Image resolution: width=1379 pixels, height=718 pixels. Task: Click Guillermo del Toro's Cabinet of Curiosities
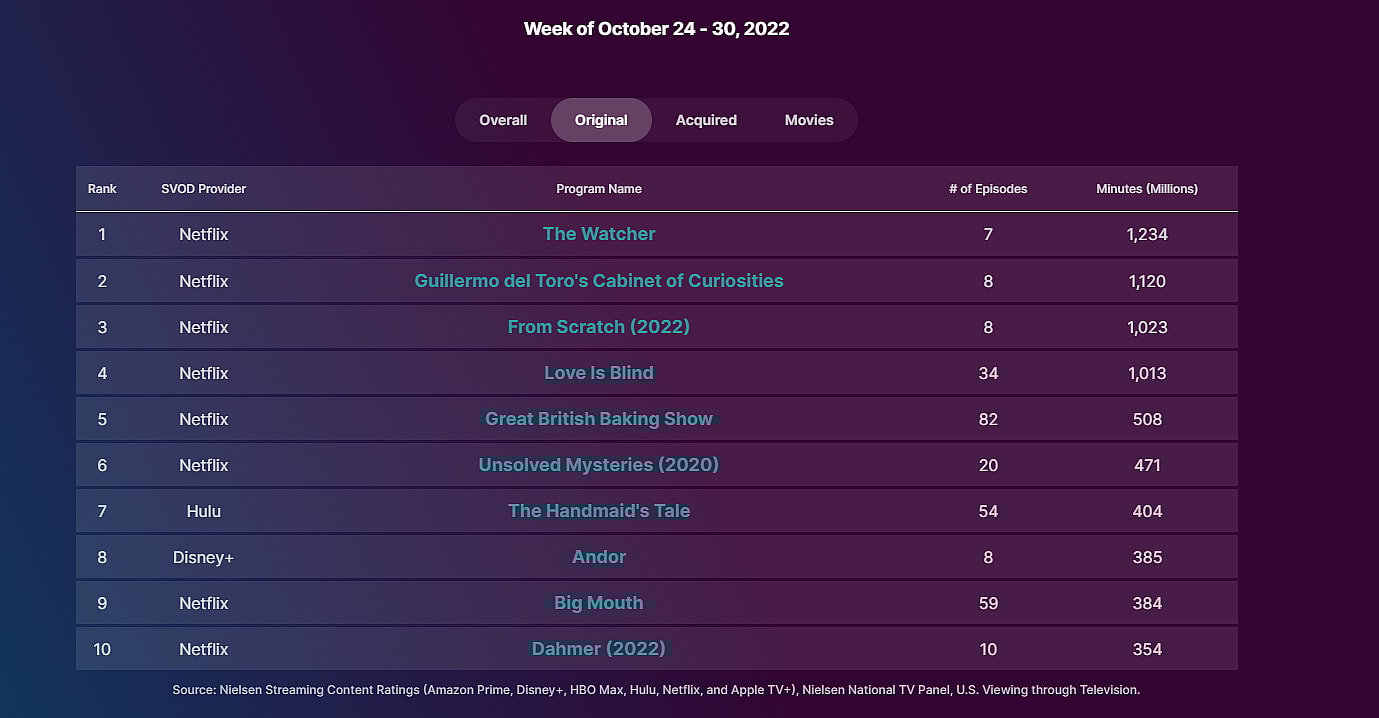[x=599, y=281]
